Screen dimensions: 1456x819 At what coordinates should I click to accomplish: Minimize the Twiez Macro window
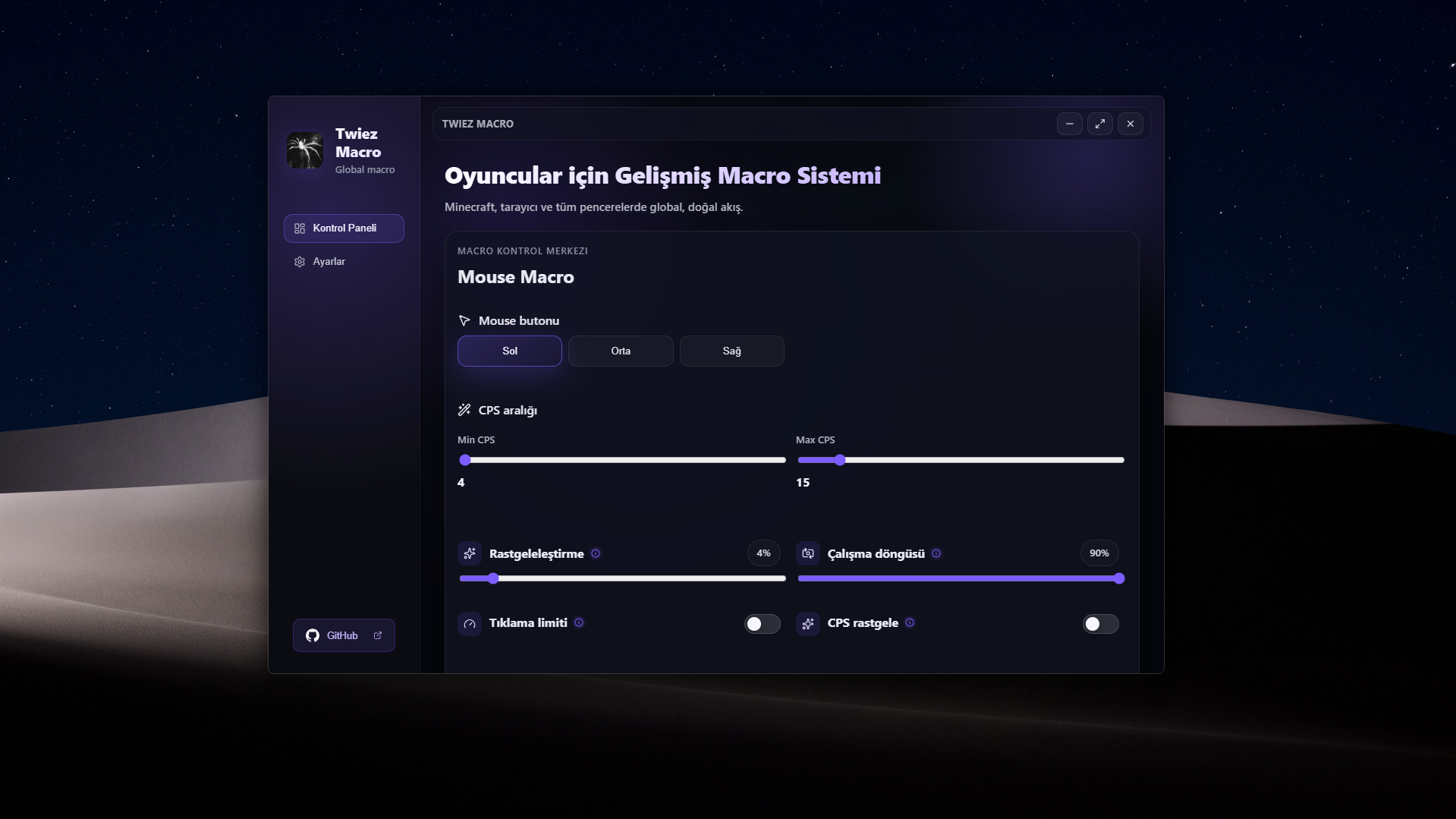coord(1070,124)
